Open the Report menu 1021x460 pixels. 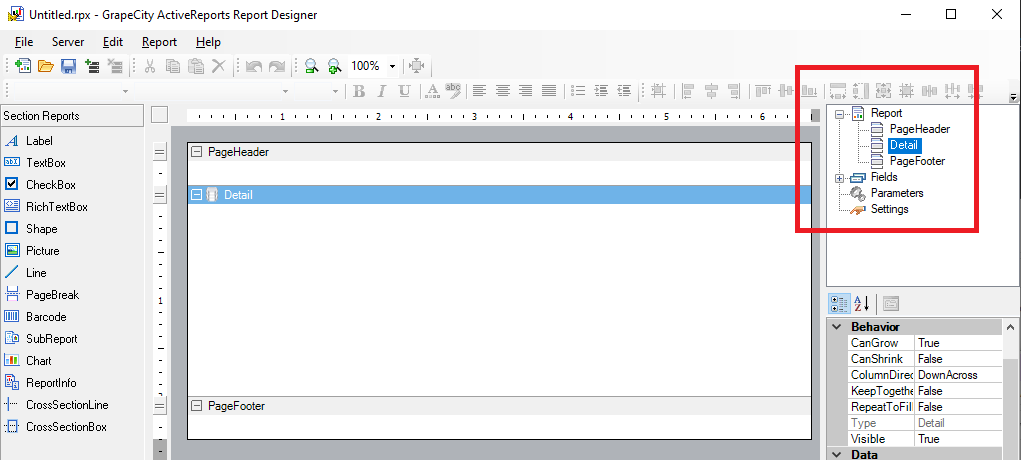[x=160, y=42]
